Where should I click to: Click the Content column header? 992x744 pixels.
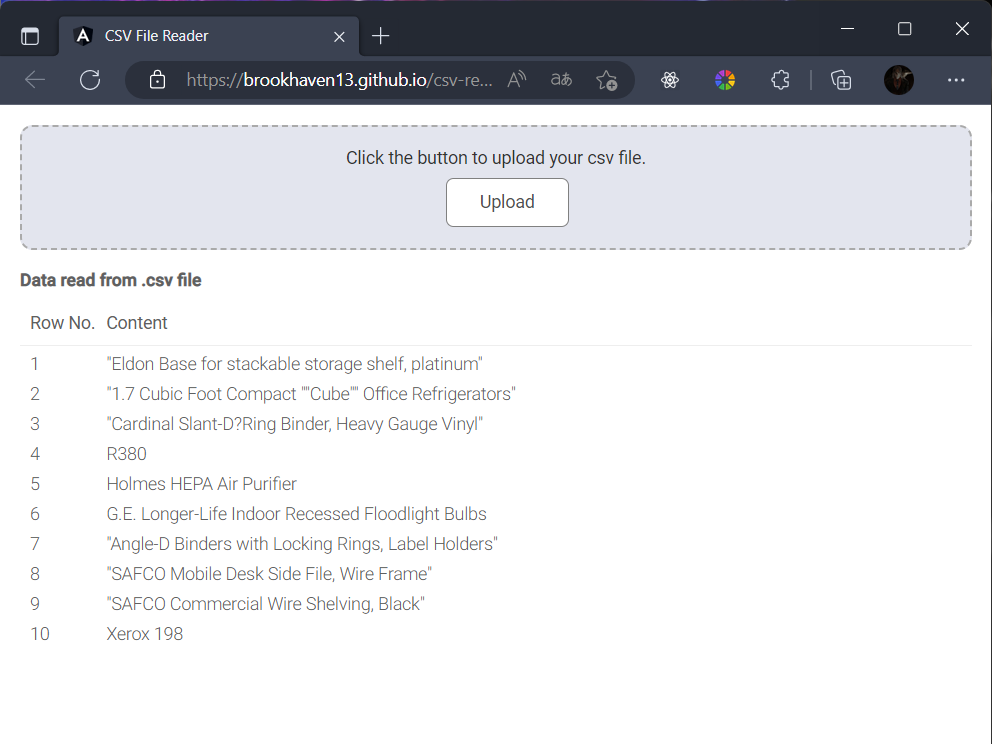click(137, 323)
